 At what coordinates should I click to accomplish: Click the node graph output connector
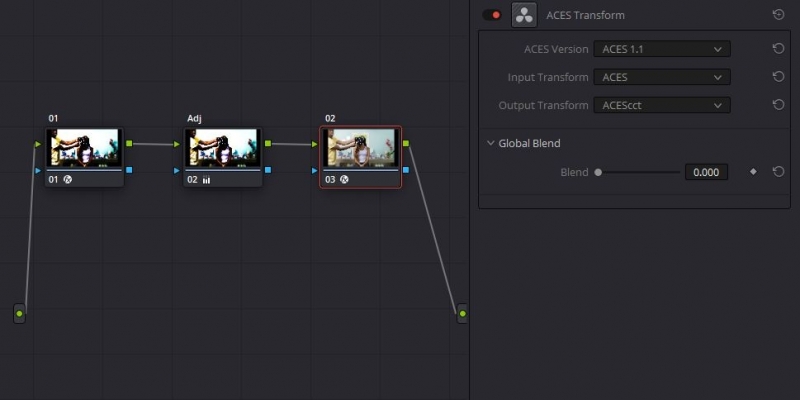tap(462, 314)
